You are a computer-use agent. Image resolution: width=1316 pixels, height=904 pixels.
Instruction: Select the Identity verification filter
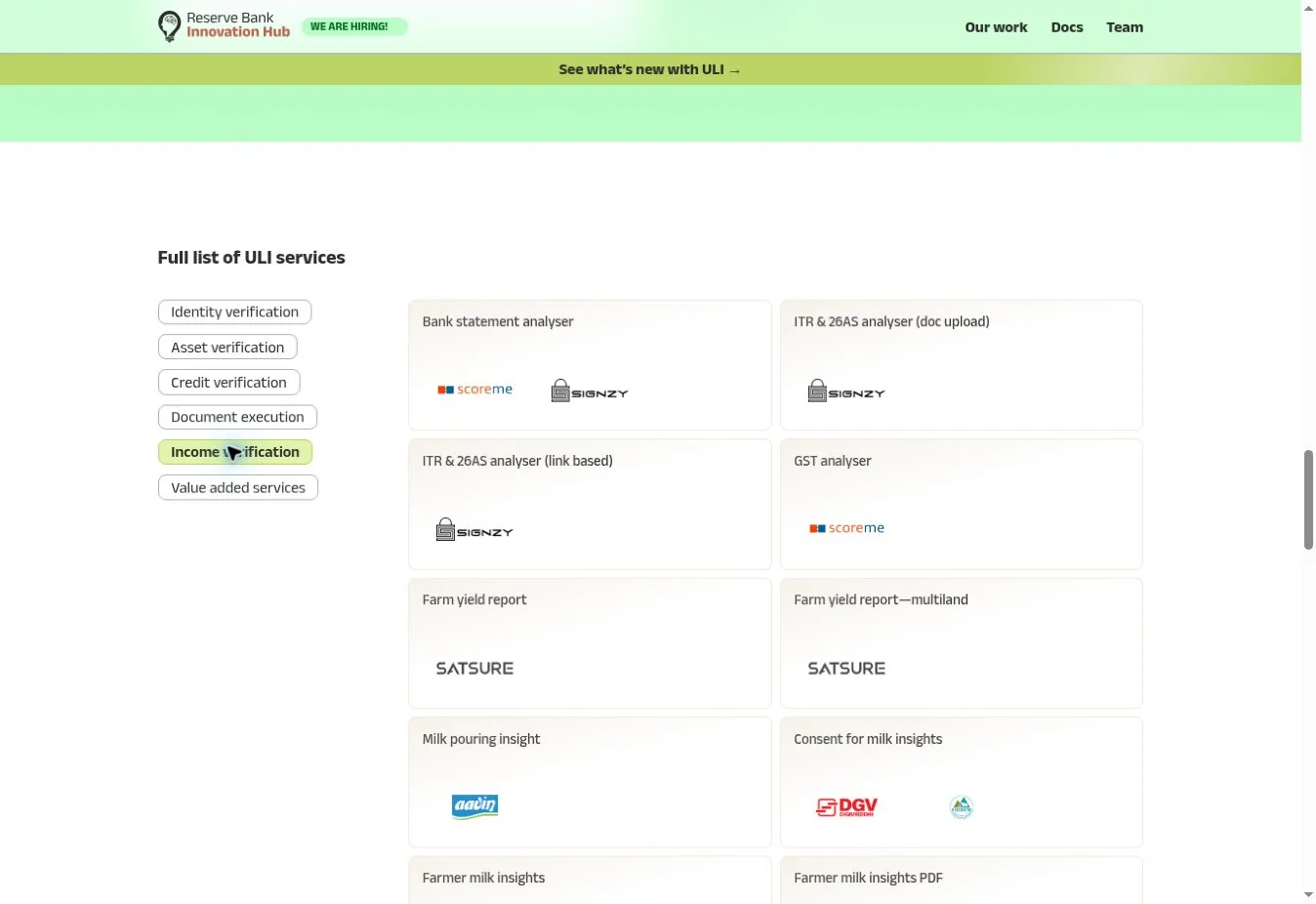pyautogui.click(x=234, y=312)
